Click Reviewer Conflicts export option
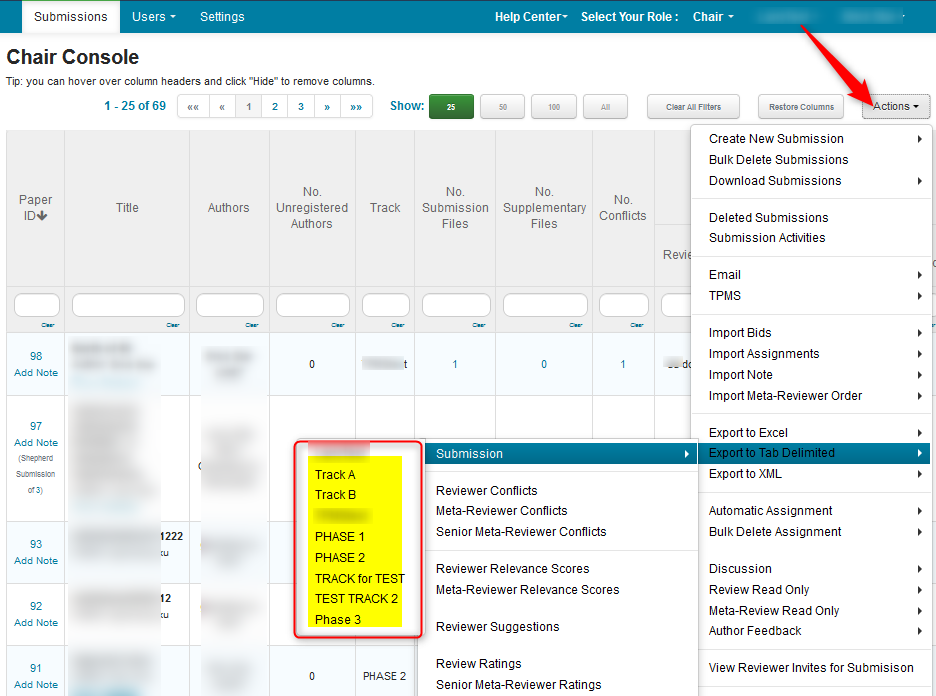The width and height of the screenshot is (936, 696). (x=486, y=491)
